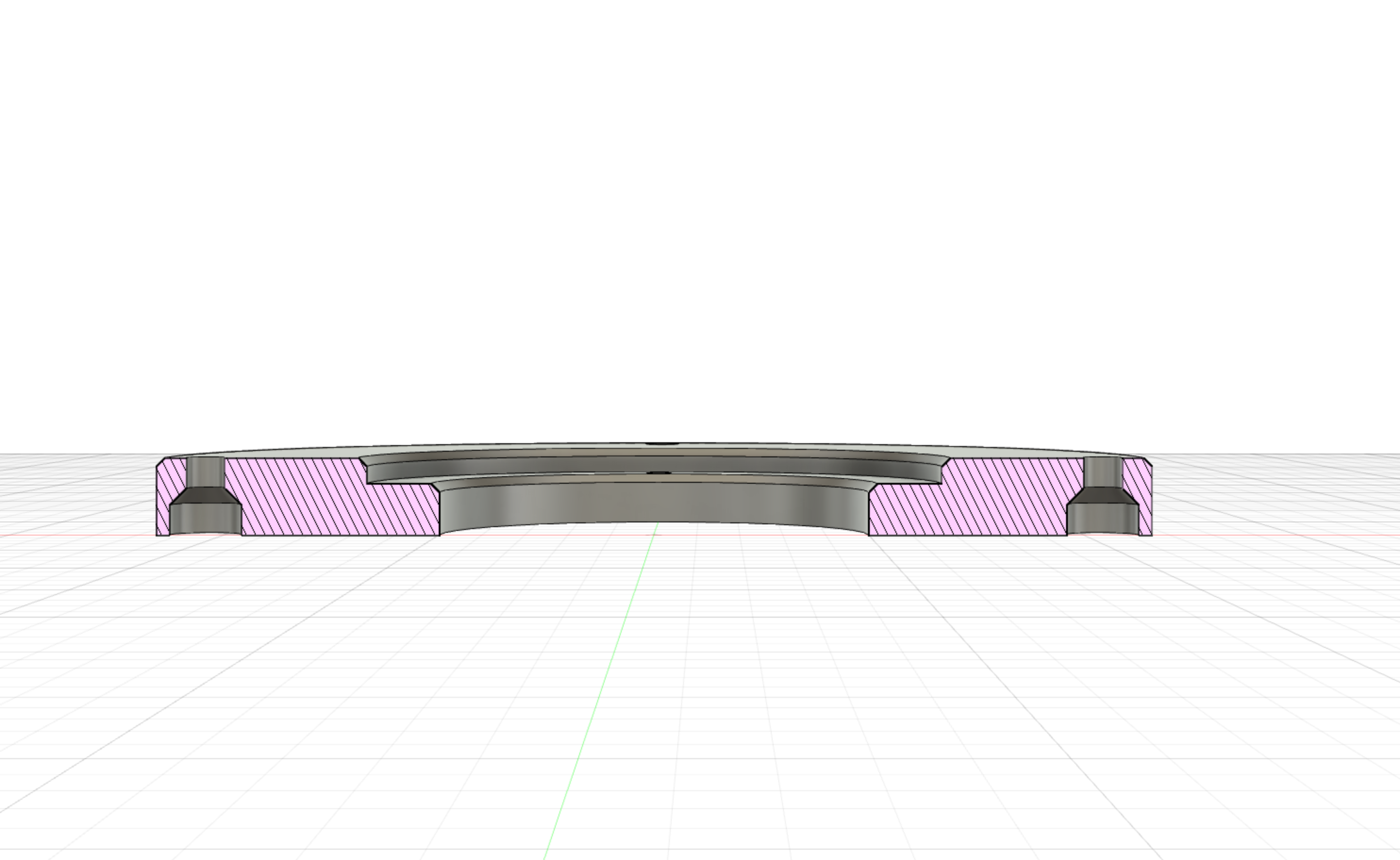Select the right hole's conical countersink face
Viewport: 1400px width, 860px height.
click(x=1102, y=496)
